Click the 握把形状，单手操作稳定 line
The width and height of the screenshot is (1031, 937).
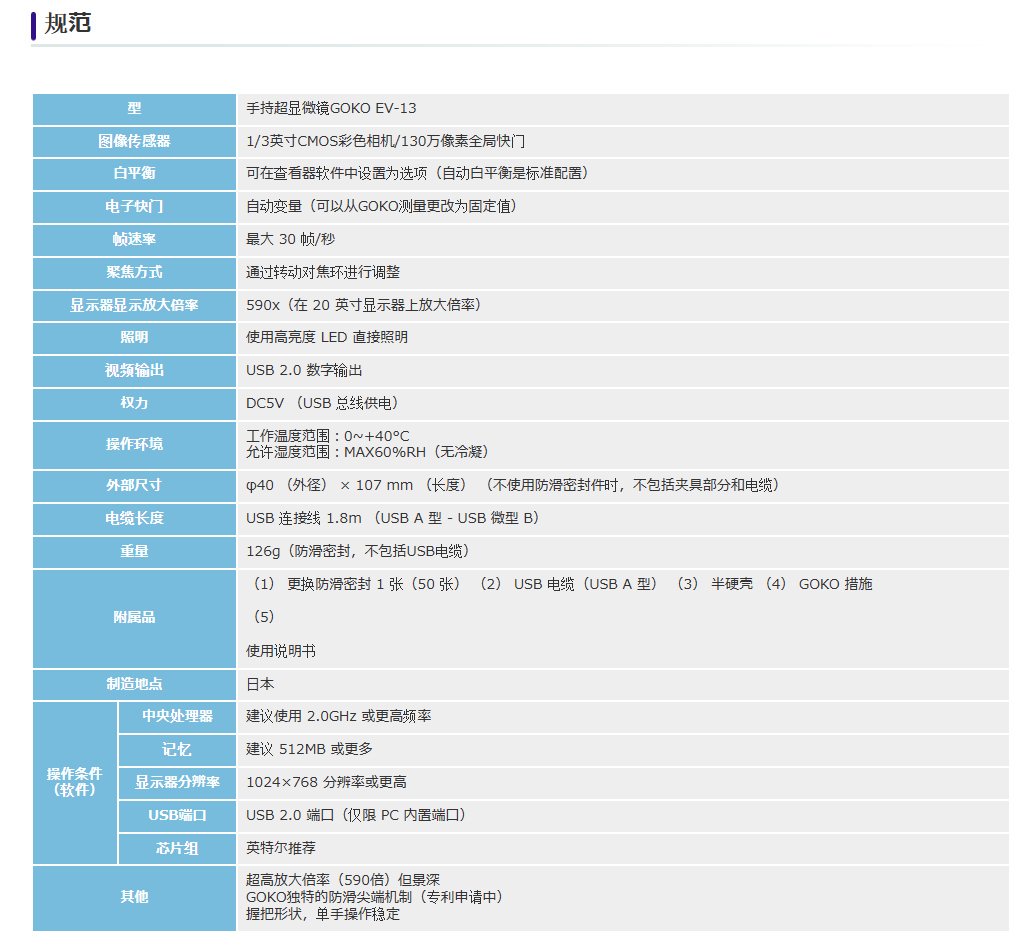coord(323,914)
